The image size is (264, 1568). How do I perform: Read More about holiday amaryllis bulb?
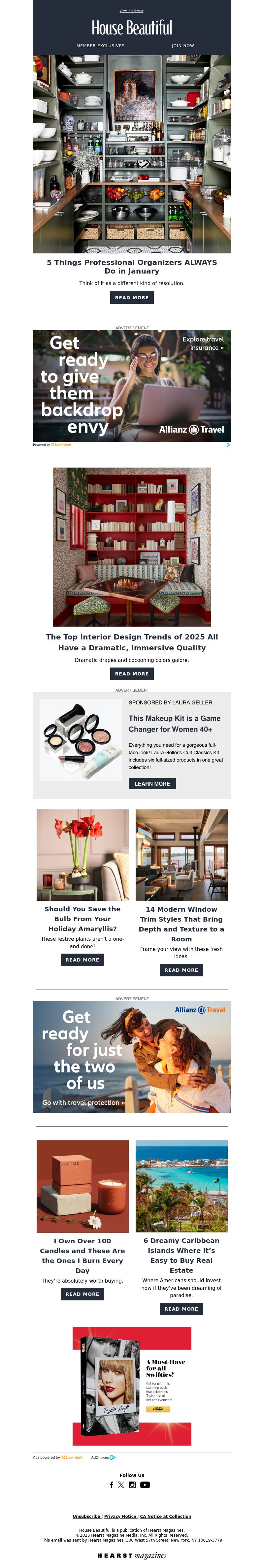pyautogui.click(x=82, y=960)
